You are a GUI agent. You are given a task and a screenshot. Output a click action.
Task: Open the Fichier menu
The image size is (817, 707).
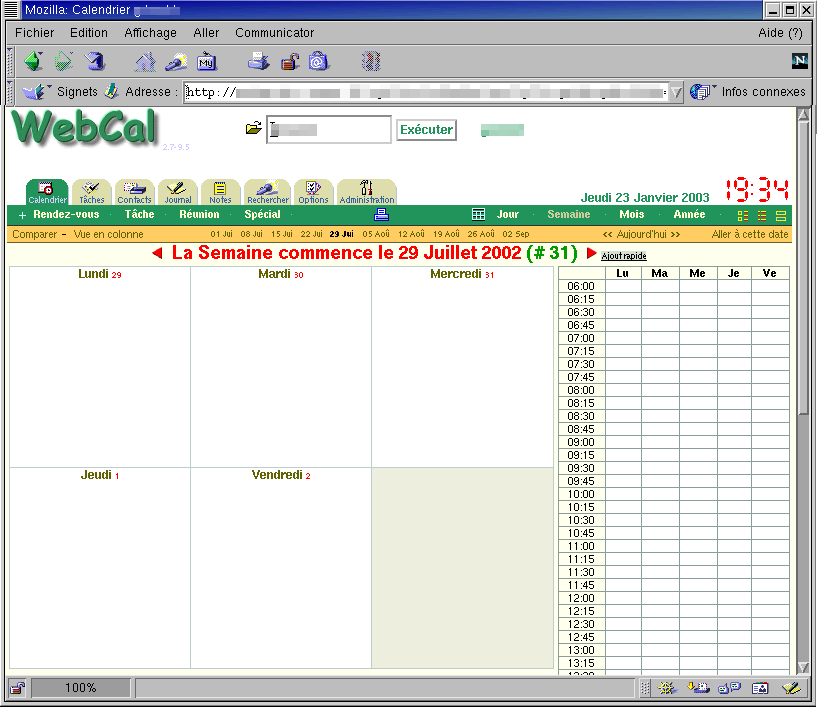point(34,33)
